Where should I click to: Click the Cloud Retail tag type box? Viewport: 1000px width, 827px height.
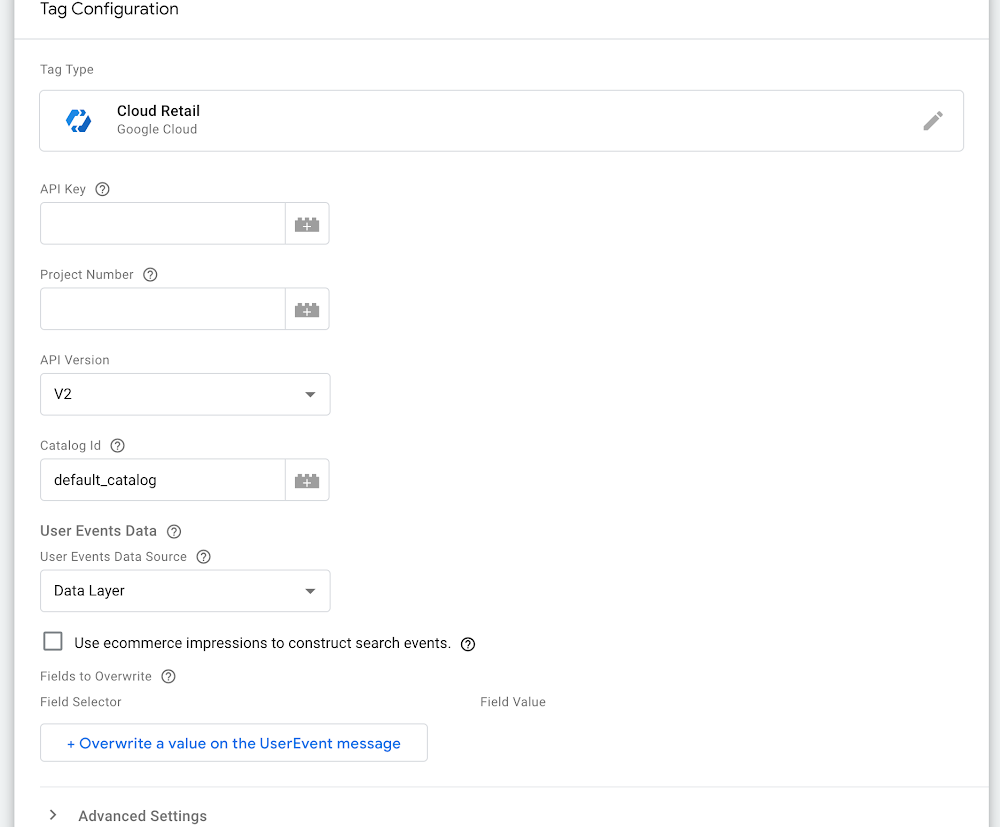click(x=501, y=121)
